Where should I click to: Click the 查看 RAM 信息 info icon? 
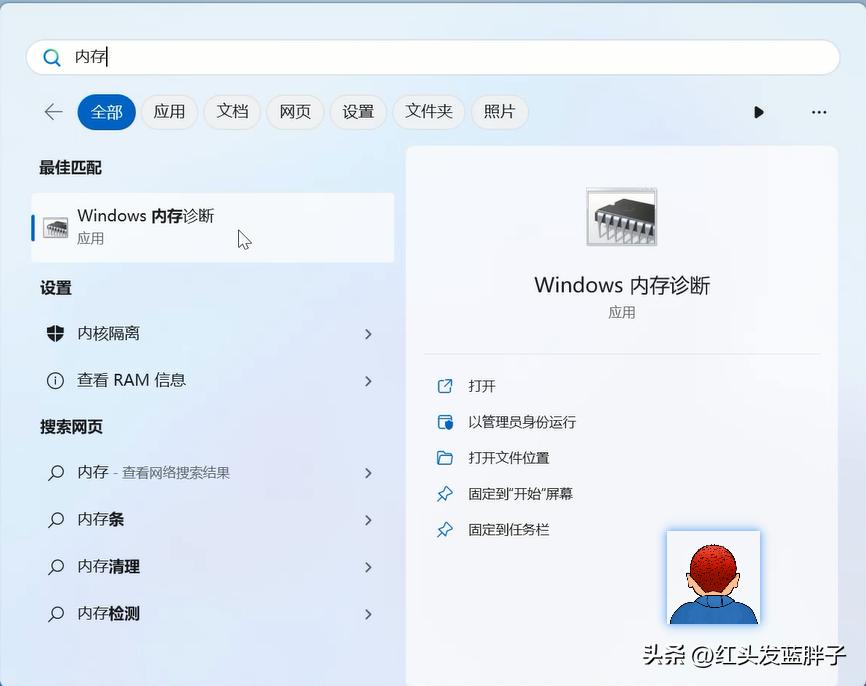(57, 380)
